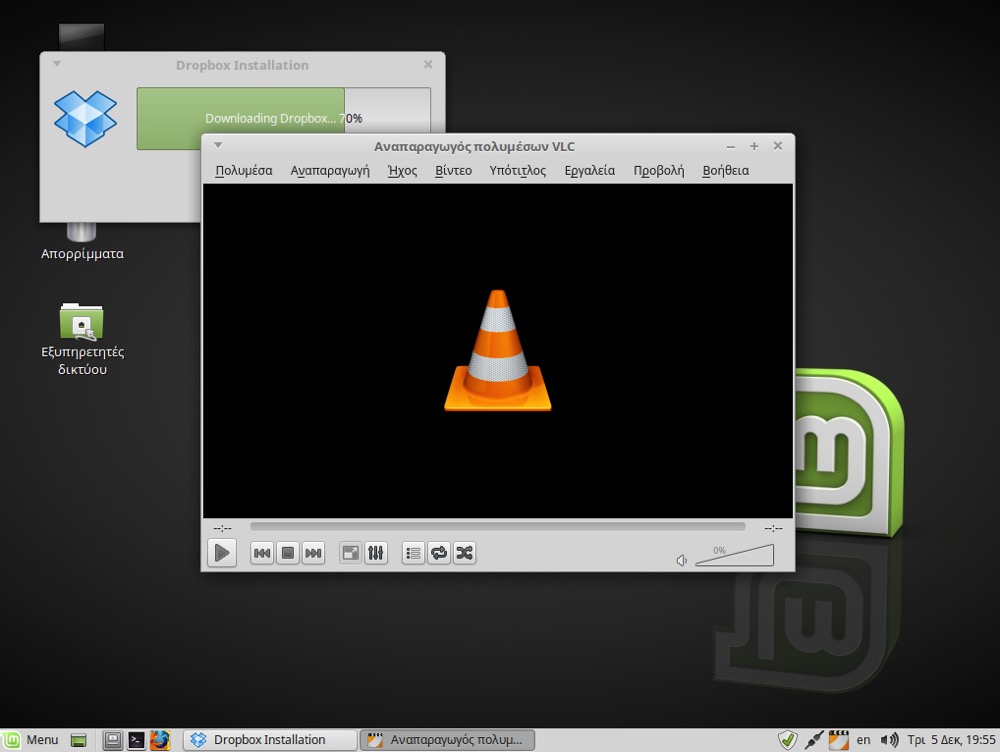Open the system volume tray icon
The height and width of the screenshot is (752, 1000).
click(x=889, y=740)
